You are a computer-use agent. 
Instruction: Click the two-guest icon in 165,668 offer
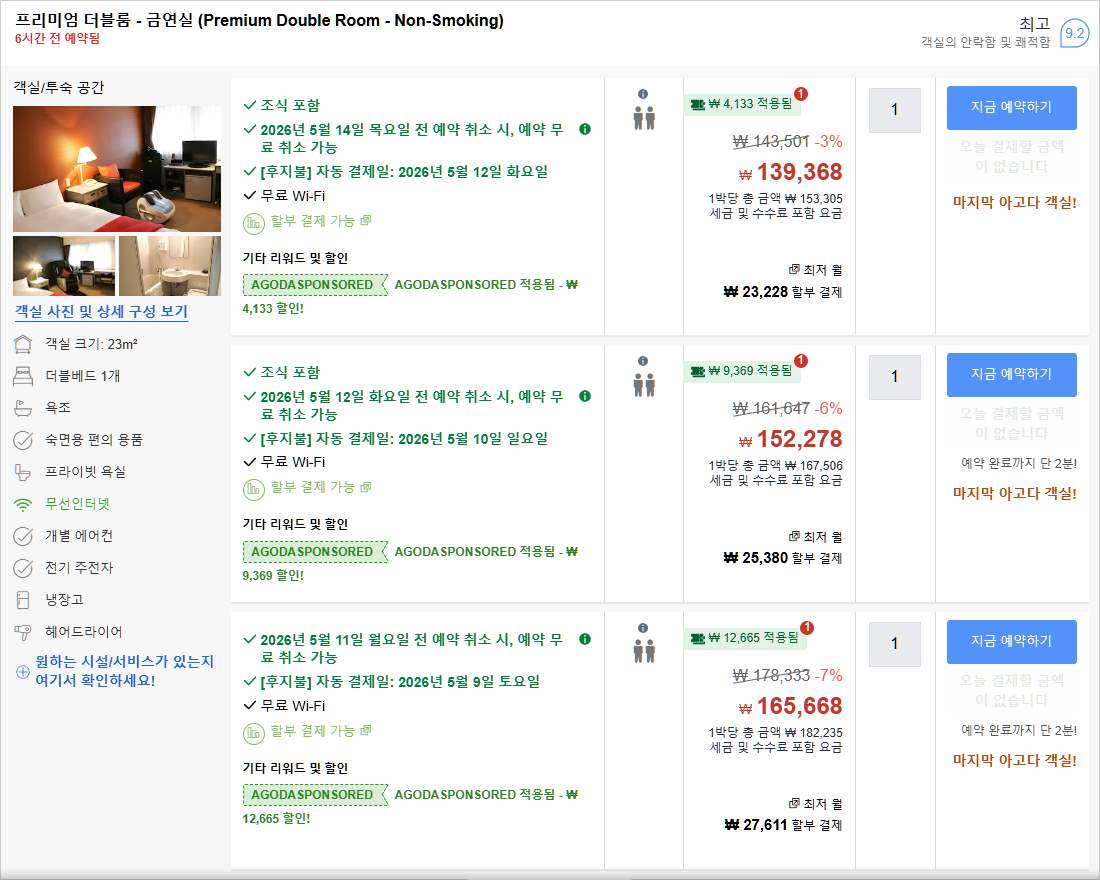pyautogui.click(x=644, y=651)
